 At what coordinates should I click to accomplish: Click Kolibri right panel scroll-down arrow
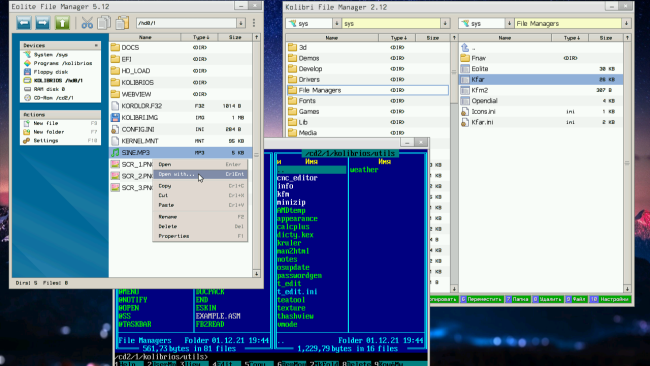coord(627,288)
